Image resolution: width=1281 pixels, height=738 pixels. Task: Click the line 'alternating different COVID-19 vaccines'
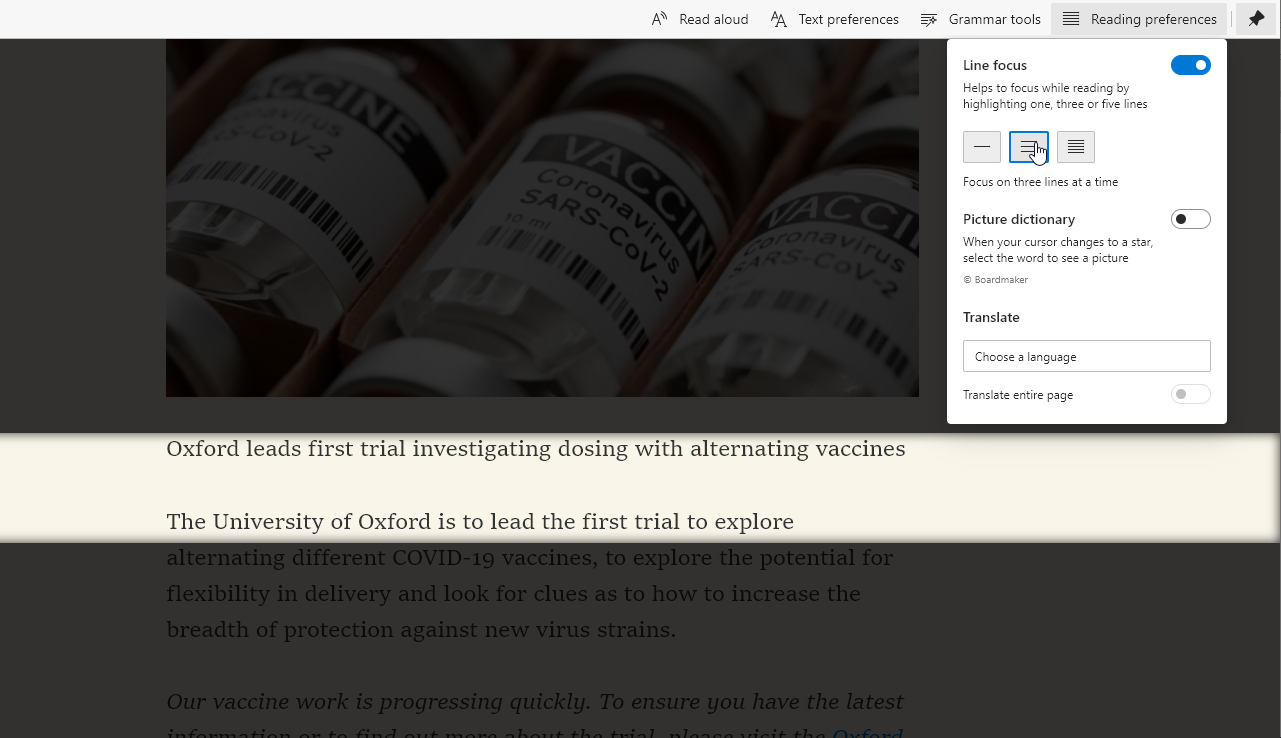coord(530,558)
